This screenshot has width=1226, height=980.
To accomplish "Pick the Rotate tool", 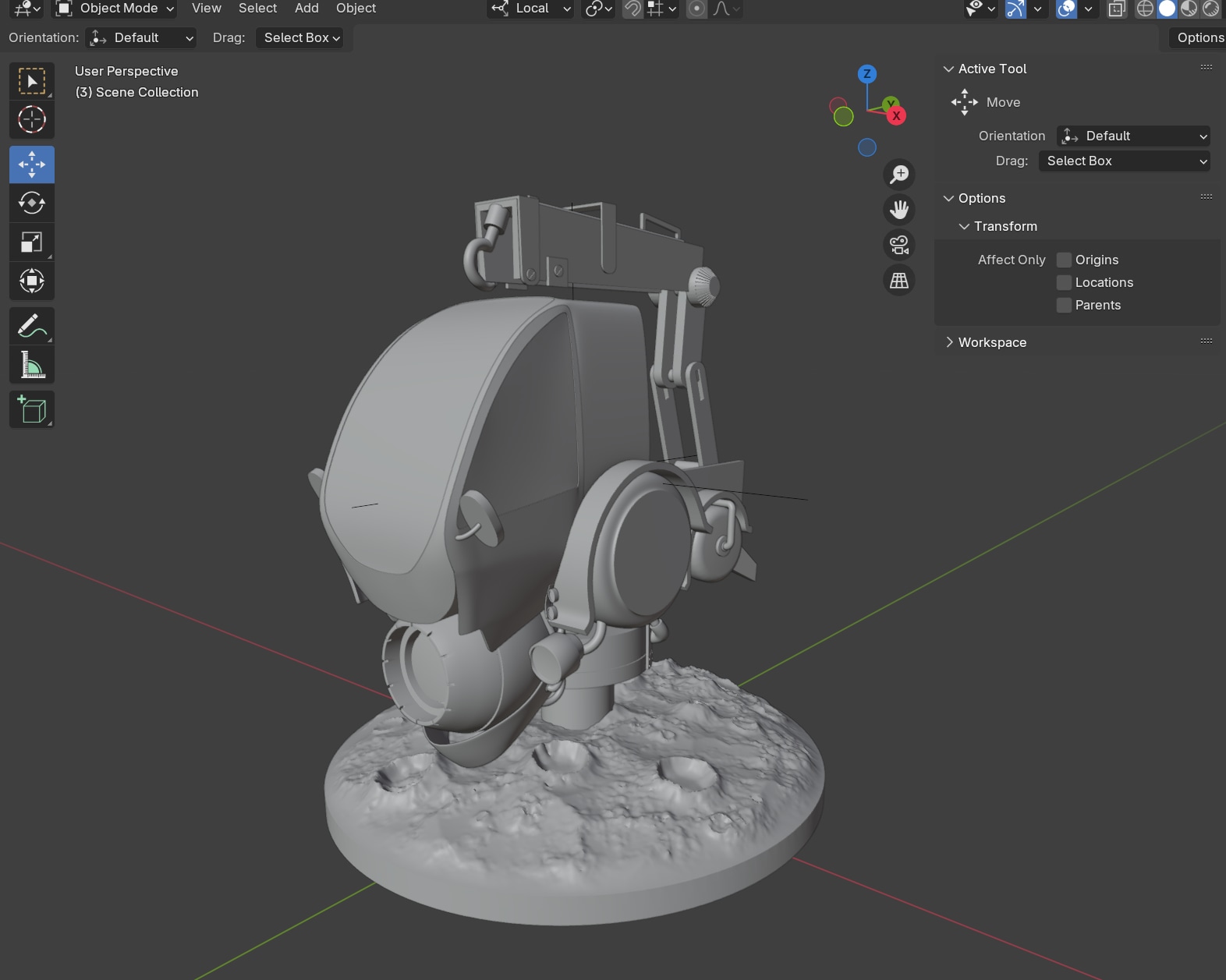I will (32, 203).
